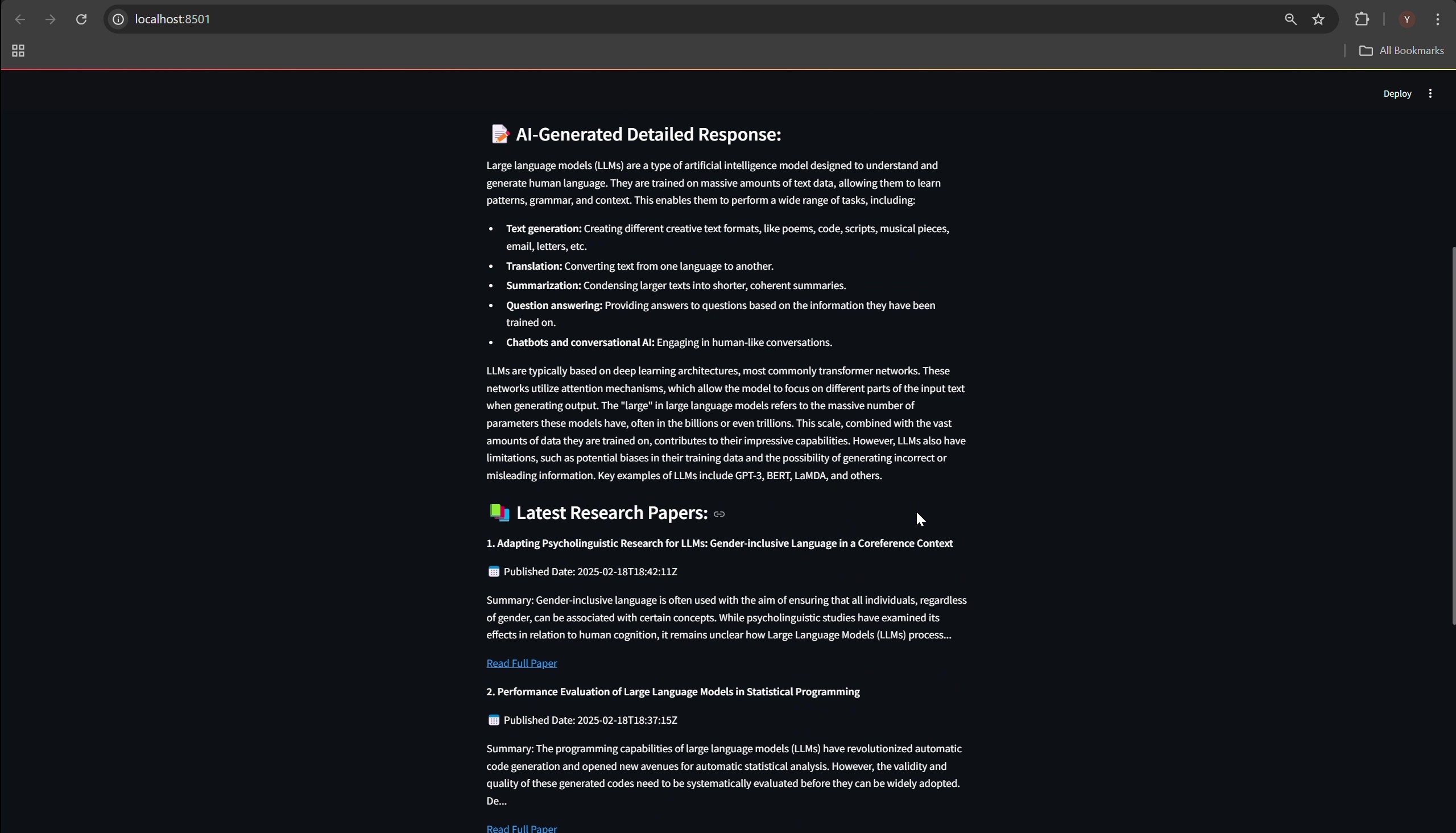Click the calendar icon next to Published Date
Screen dimensions: 1456x833
click(x=494, y=571)
